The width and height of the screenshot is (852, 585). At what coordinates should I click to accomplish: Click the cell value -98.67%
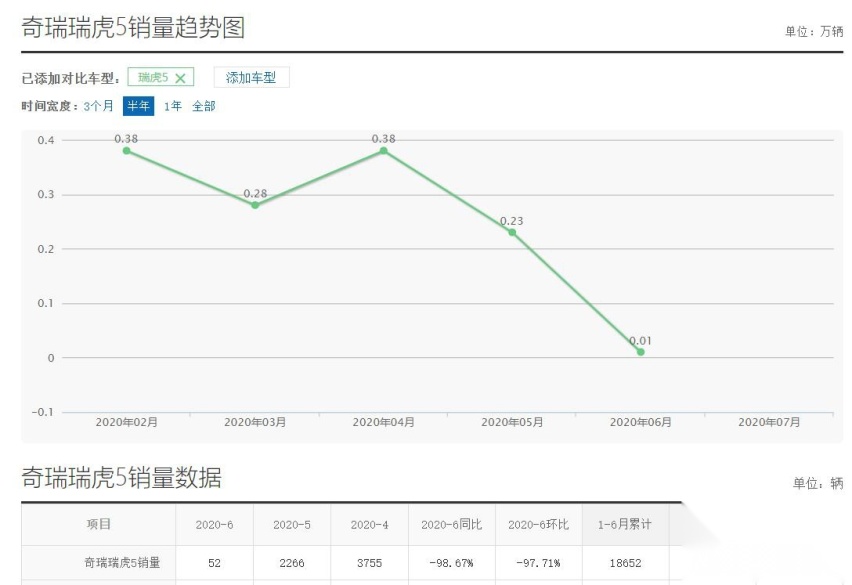click(x=451, y=563)
